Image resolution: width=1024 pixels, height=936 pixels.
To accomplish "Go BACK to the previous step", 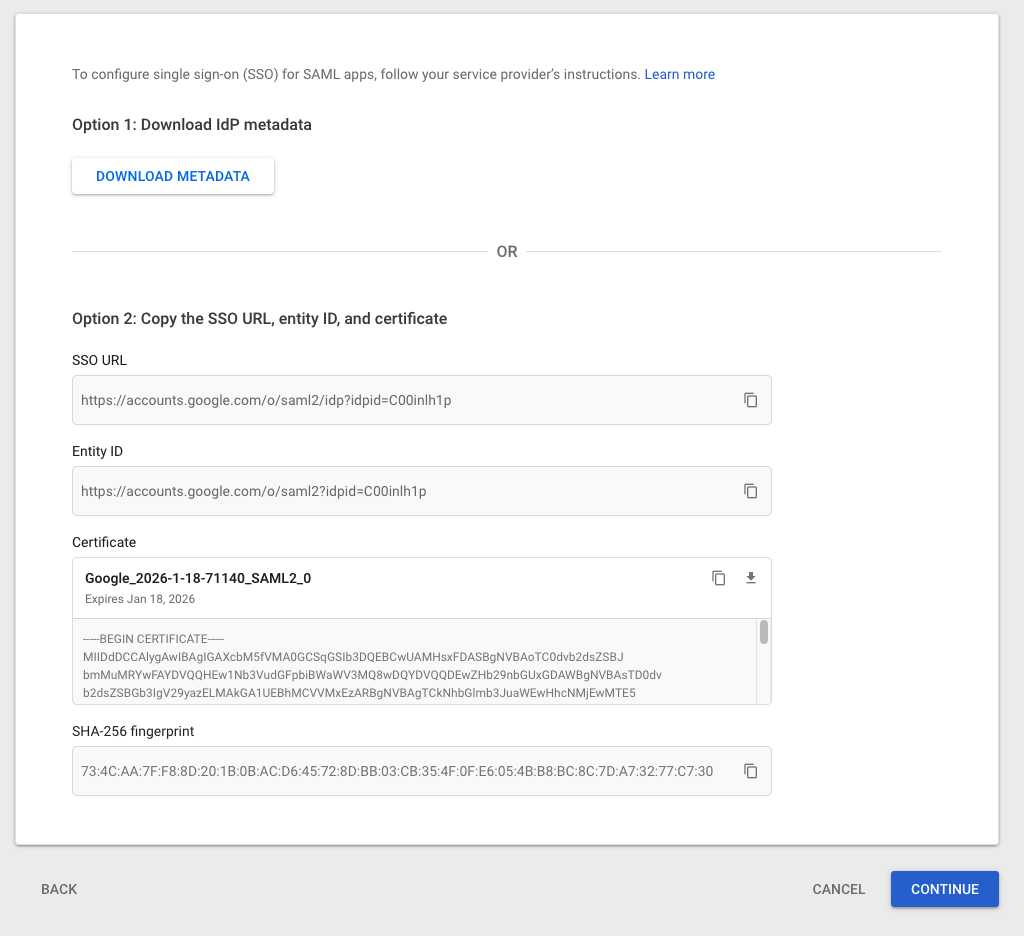I will coord(59,889).
